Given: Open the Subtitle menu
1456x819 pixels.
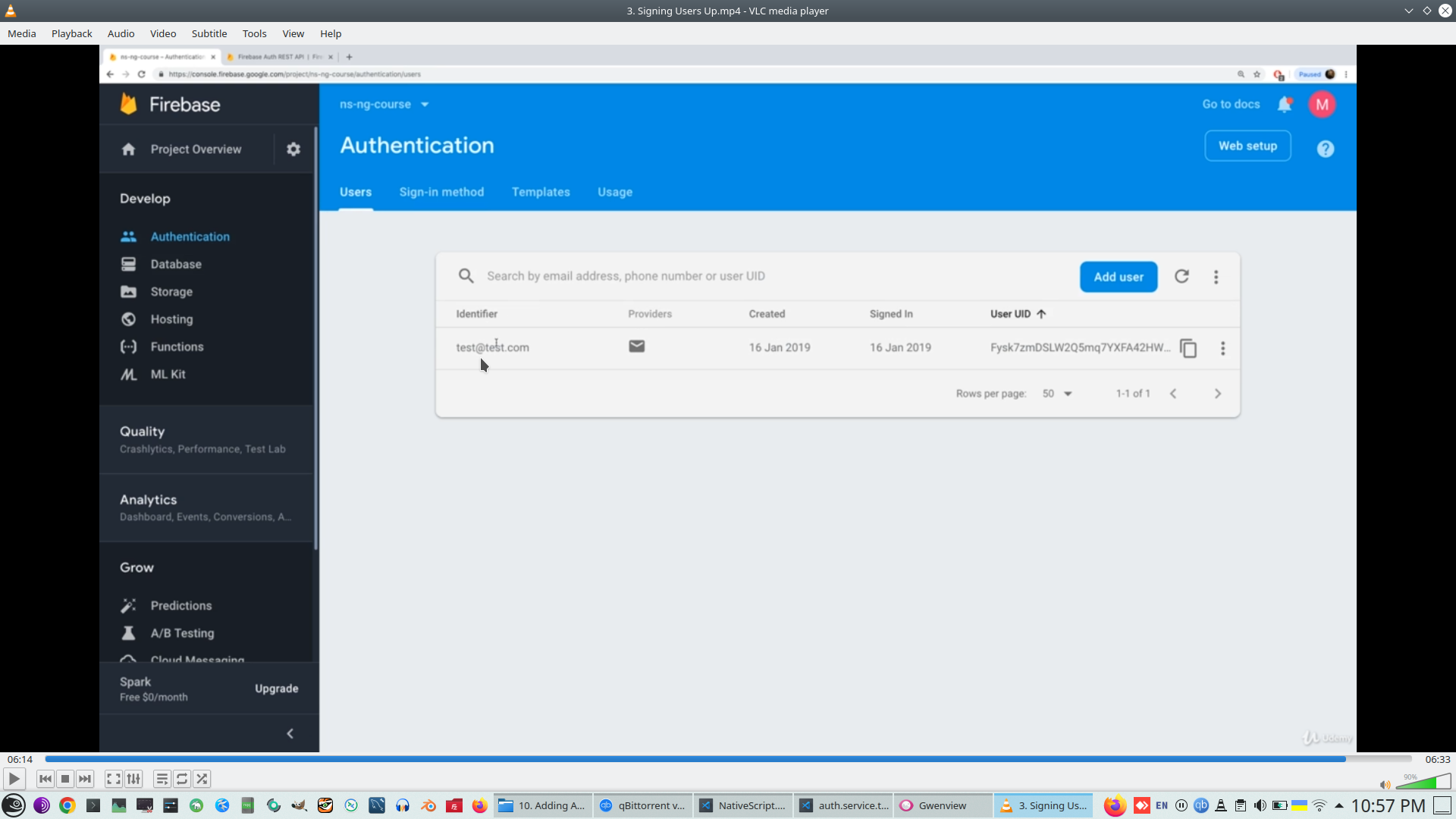Looking at the screenshot, I should pyautogui.click(x=209, y=33).
